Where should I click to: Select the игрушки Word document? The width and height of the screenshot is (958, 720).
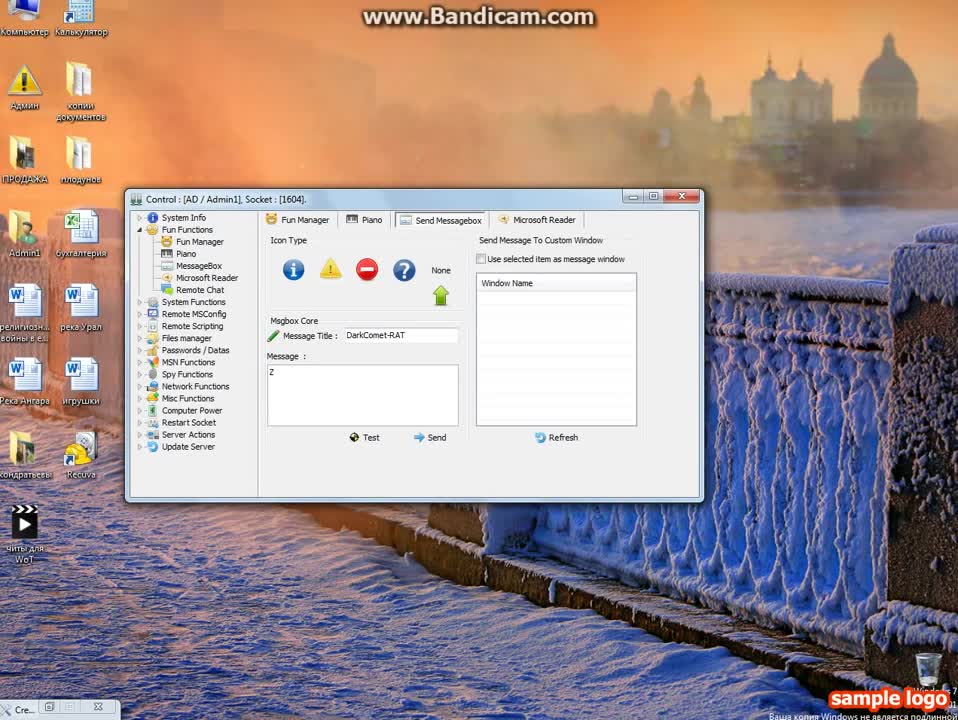(81, 382)
